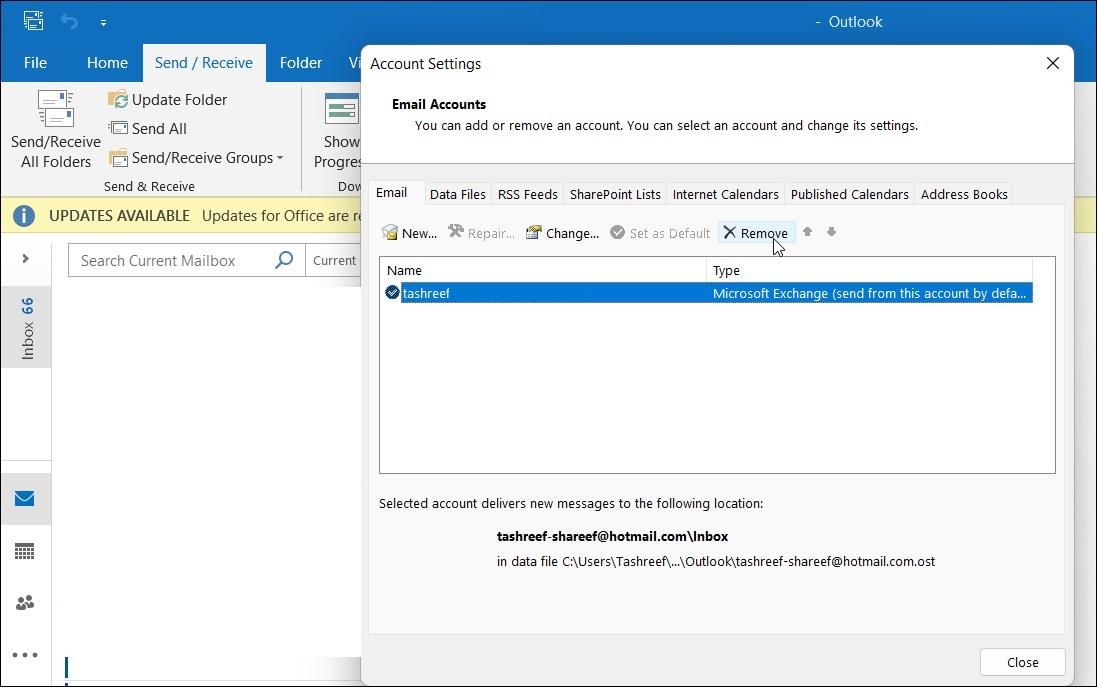Click the Update Folder button
Screen dimensions: 1097x687
168,100
